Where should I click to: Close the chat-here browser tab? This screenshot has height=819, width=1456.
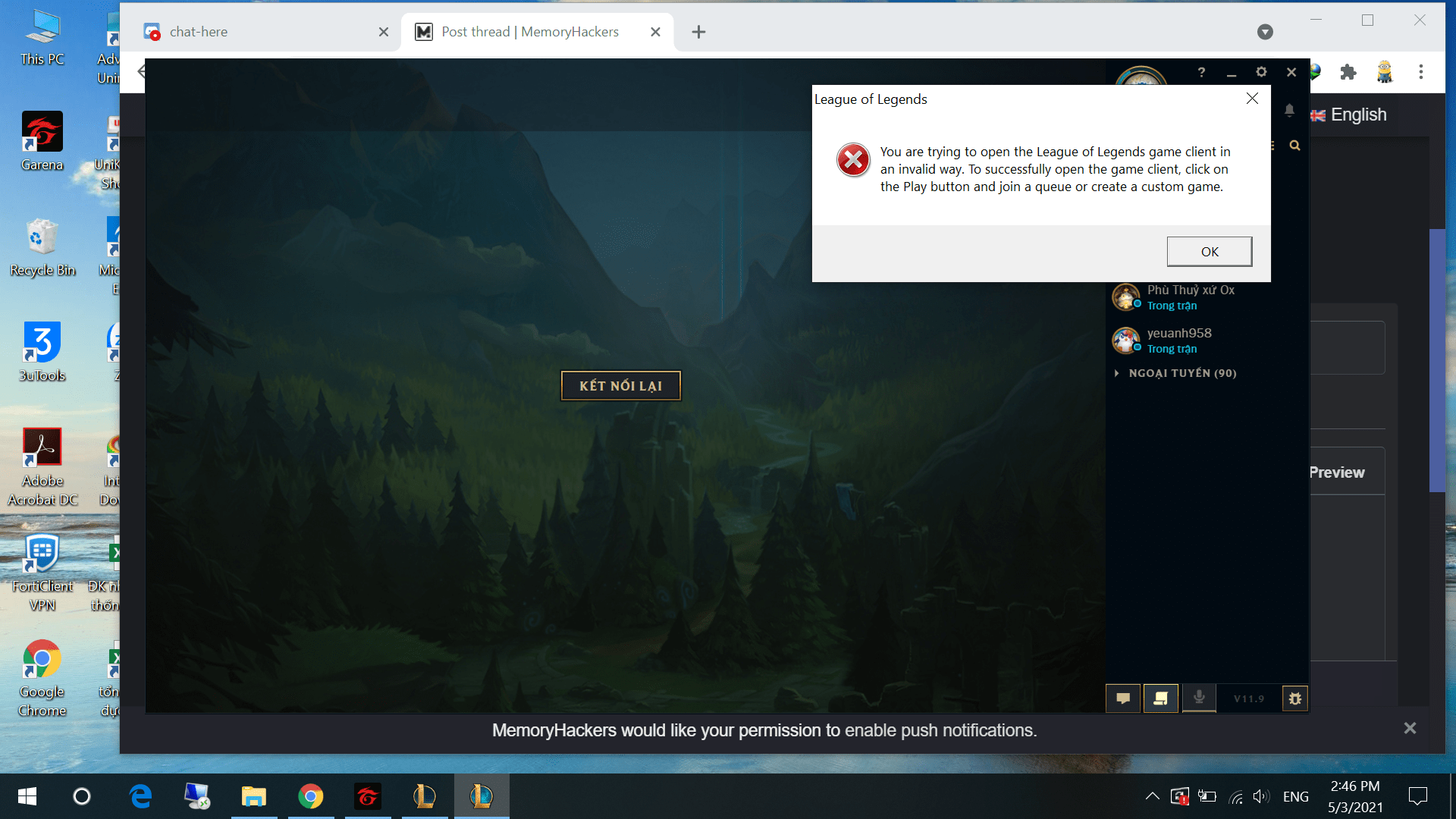point(384,32)
